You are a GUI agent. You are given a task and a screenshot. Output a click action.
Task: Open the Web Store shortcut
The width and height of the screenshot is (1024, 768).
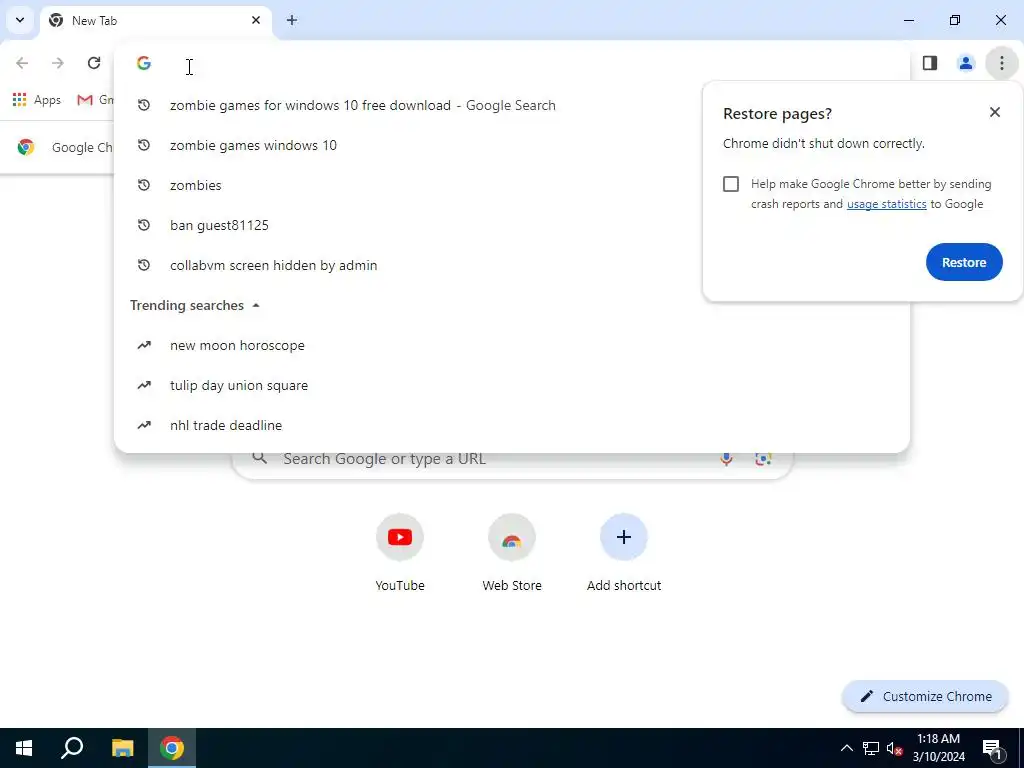pyautogui.click(x=511, y=552)
